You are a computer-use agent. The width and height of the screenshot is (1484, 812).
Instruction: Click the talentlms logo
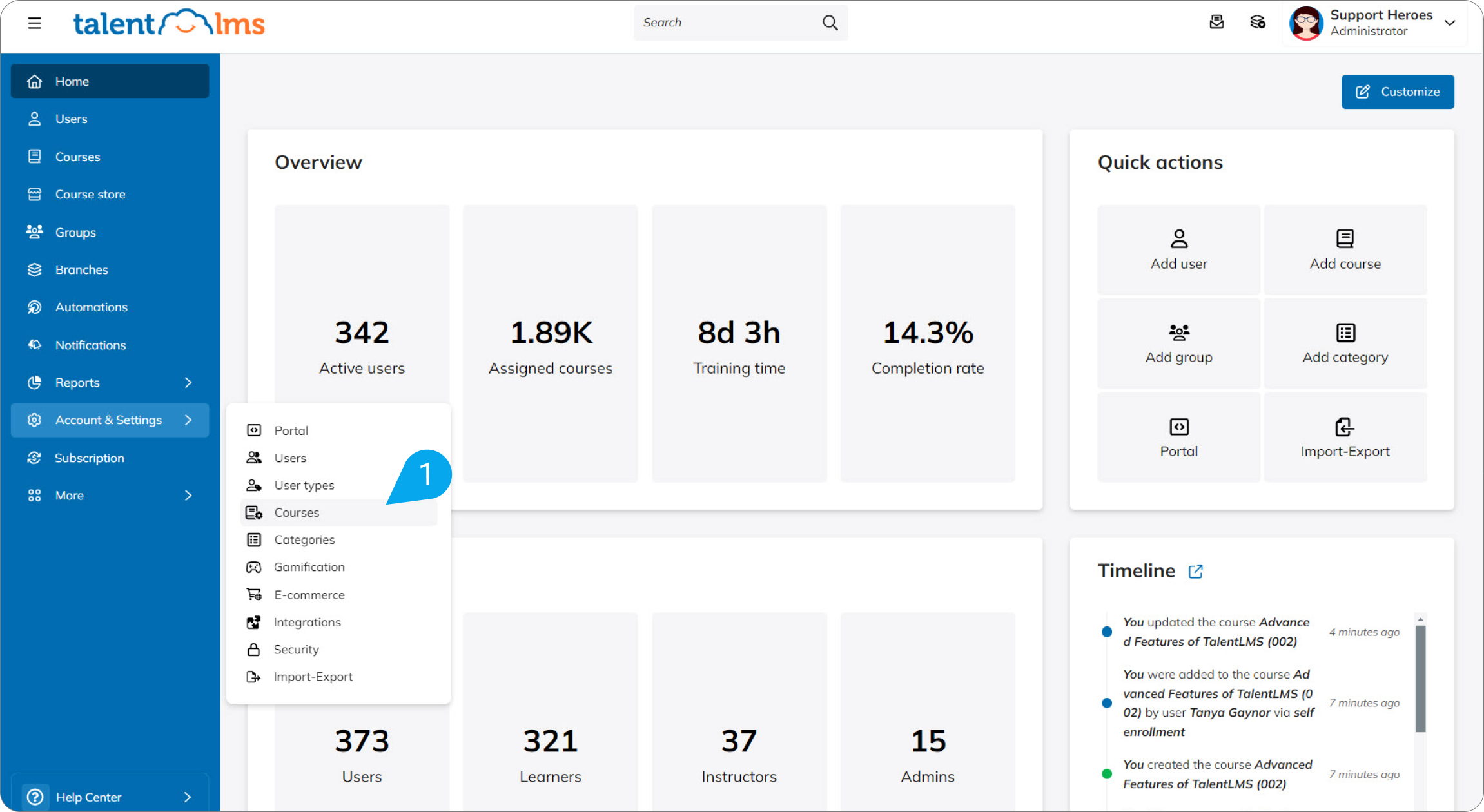[169, 23]
